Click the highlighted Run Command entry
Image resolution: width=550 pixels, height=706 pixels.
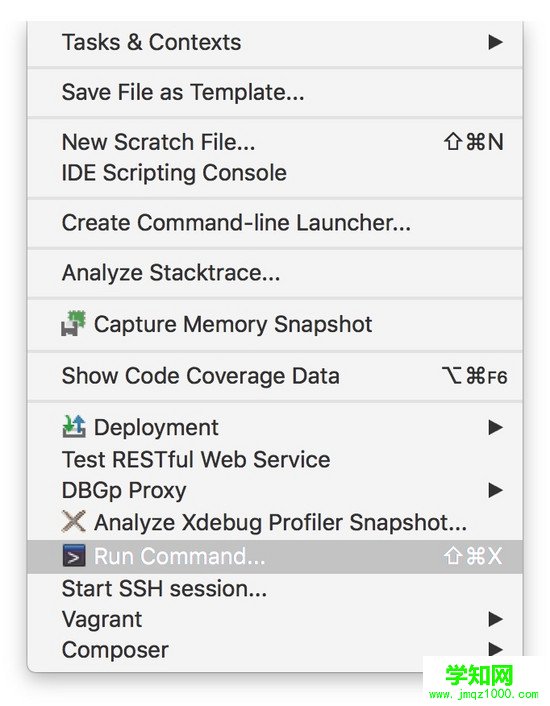[275, 557]
